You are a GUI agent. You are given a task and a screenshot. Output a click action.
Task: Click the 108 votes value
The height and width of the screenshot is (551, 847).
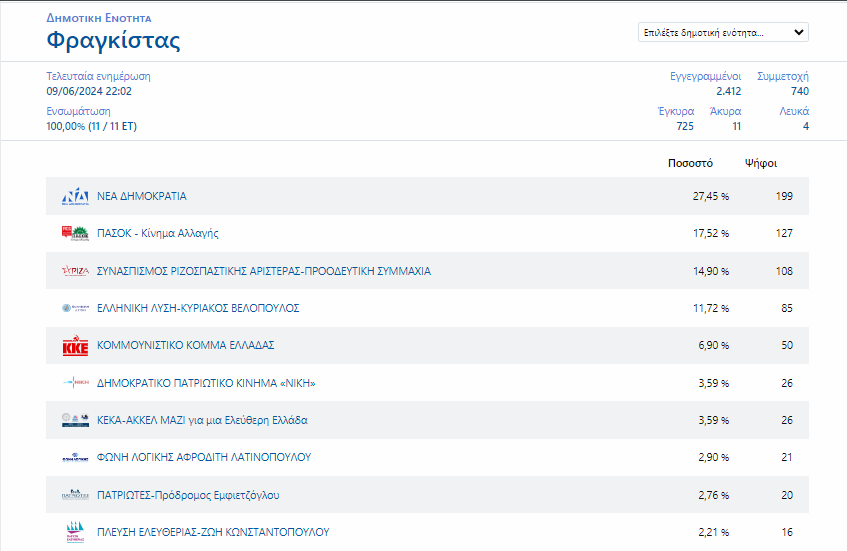[784, 271]
